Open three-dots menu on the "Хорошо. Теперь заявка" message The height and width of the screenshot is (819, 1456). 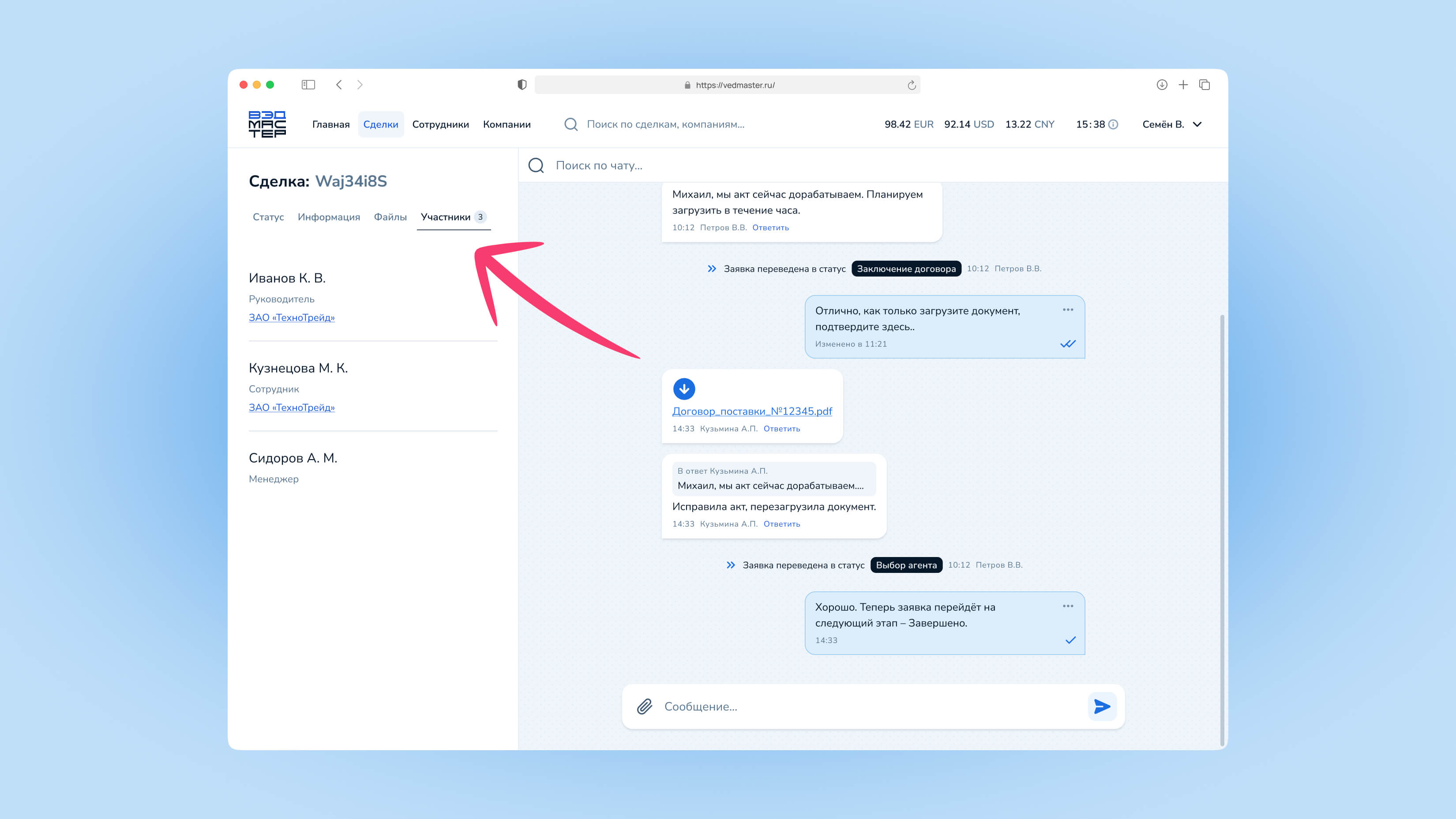[x=1068, y=606]
